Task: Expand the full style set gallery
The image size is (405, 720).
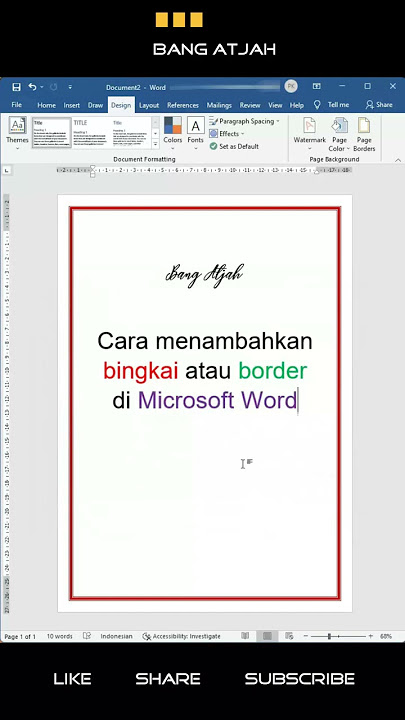Action: (156, 144)
